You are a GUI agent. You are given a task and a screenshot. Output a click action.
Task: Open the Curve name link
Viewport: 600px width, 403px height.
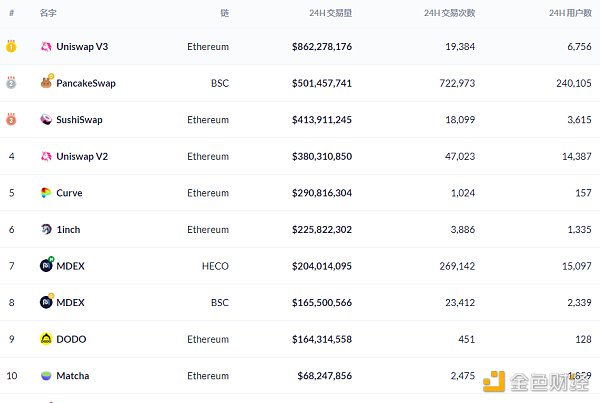(71, 193)
